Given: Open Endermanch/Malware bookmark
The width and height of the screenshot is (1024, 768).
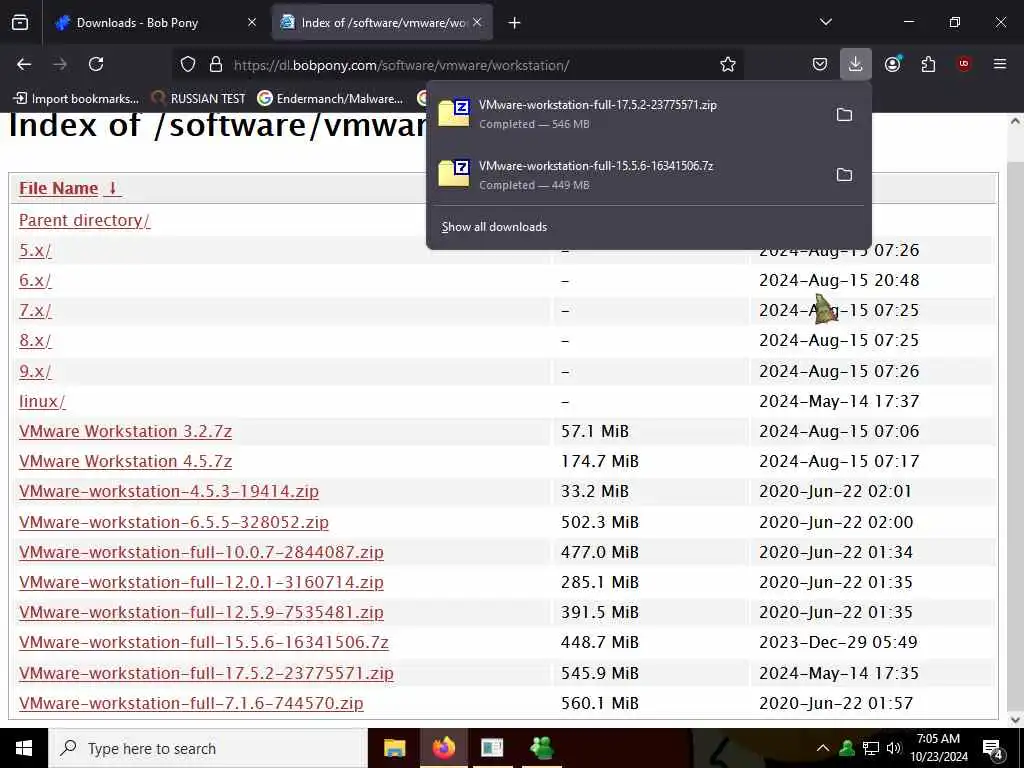Looking at the screenshot, I should (330, 99).
